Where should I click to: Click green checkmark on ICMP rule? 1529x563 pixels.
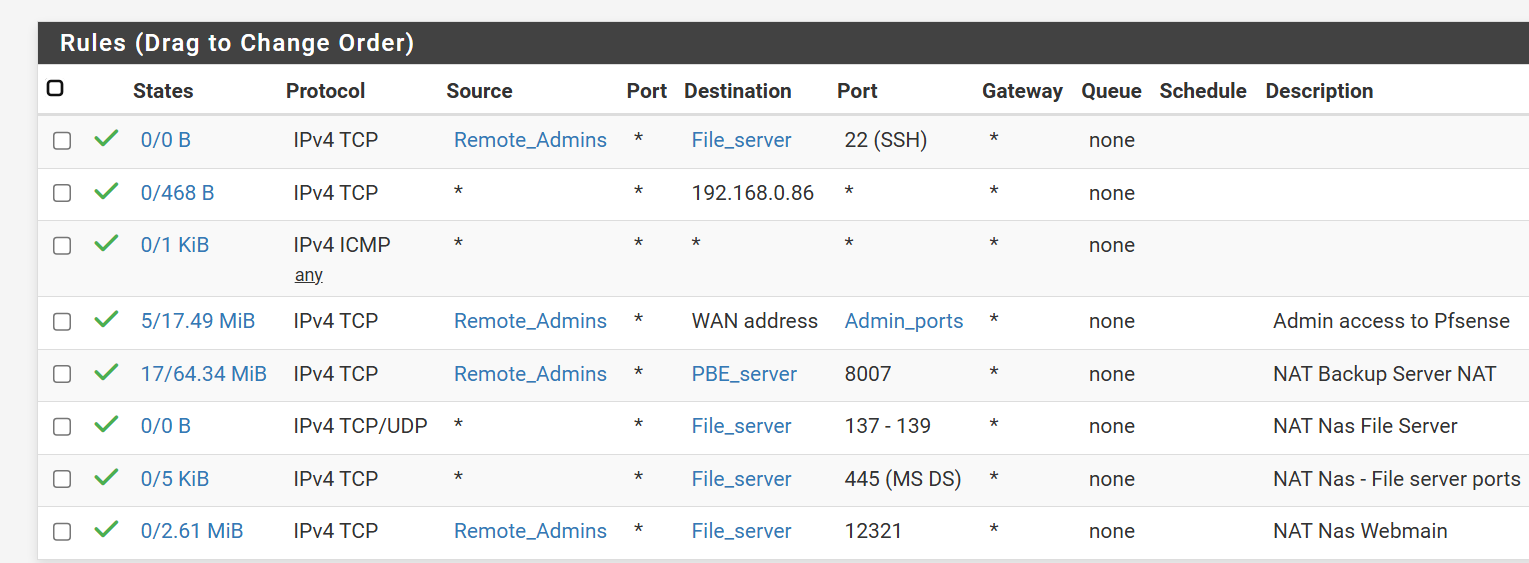coord(106,244)
